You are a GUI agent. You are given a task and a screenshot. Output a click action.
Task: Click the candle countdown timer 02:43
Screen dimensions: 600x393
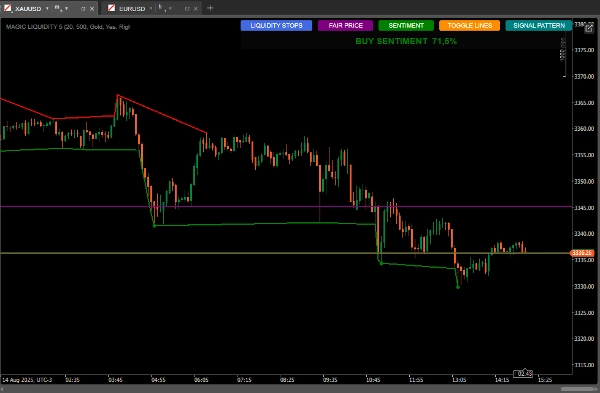[523, 373]
